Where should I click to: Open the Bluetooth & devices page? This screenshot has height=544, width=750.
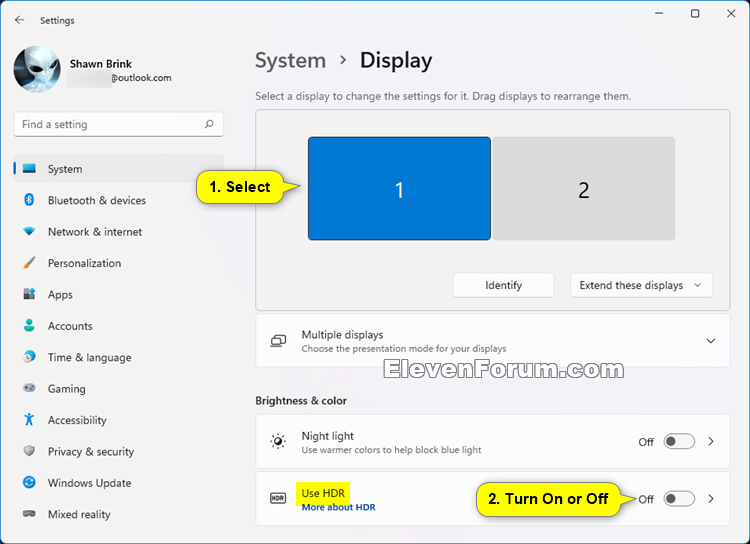[x=119, y=200]
